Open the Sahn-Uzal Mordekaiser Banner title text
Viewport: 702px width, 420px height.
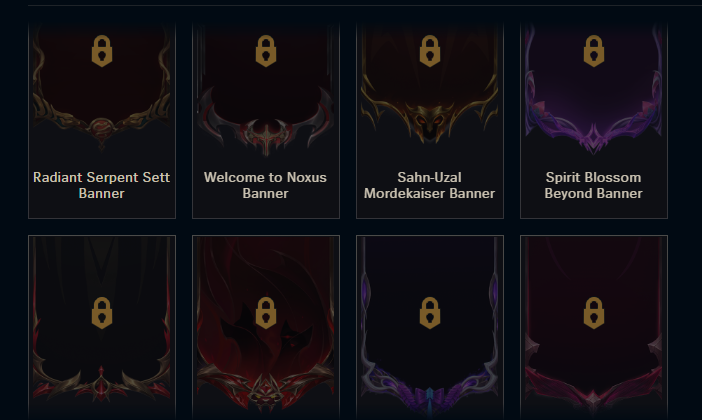[x=429, y=185]
